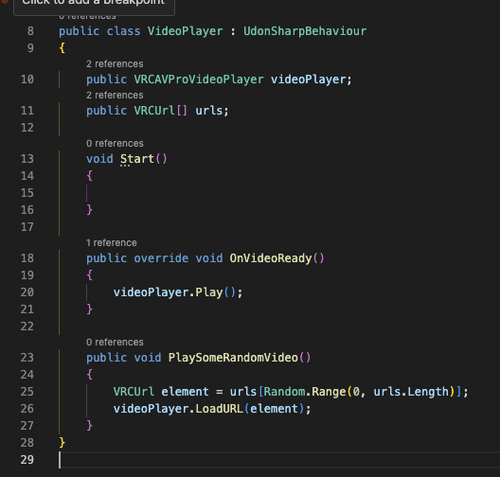Click the opening brace on line 9
500x477 pixels.
coord(62,48)
